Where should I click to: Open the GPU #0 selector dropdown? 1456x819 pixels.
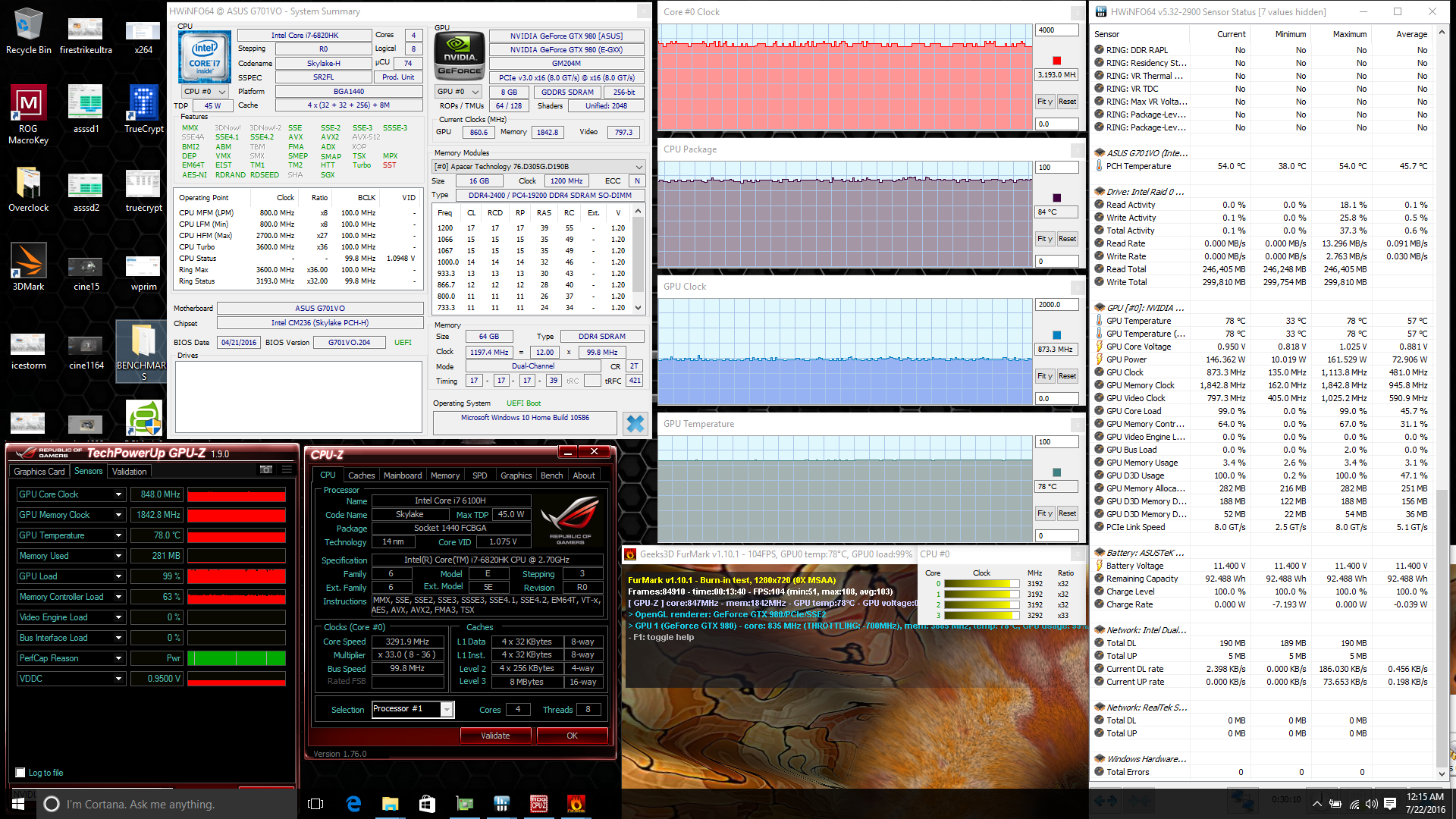(458, 92)
